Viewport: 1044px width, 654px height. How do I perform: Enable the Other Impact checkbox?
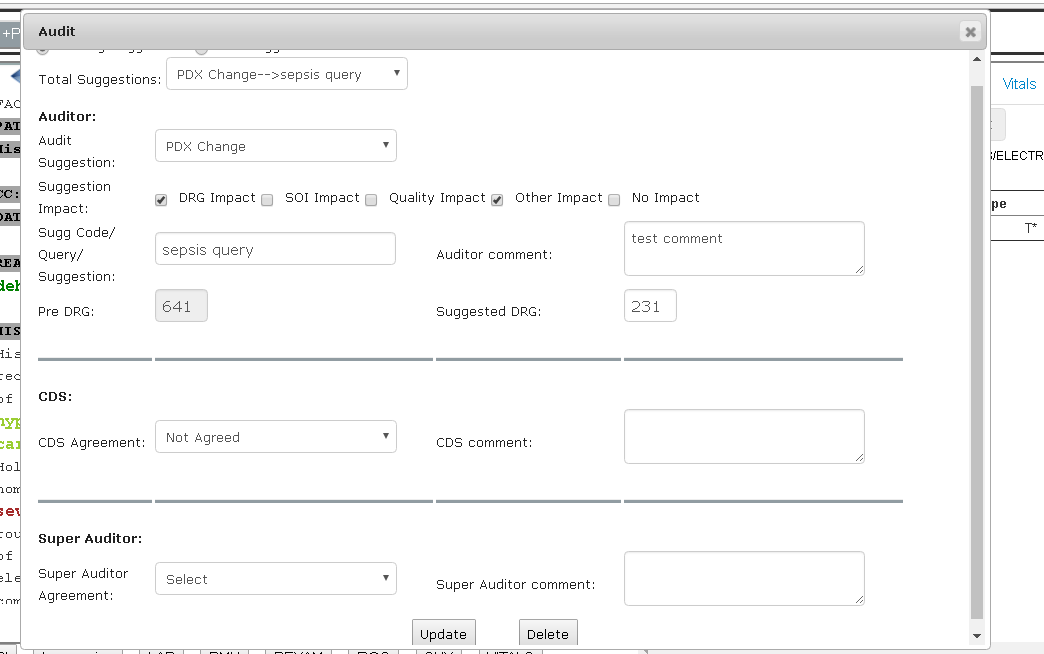497,200
